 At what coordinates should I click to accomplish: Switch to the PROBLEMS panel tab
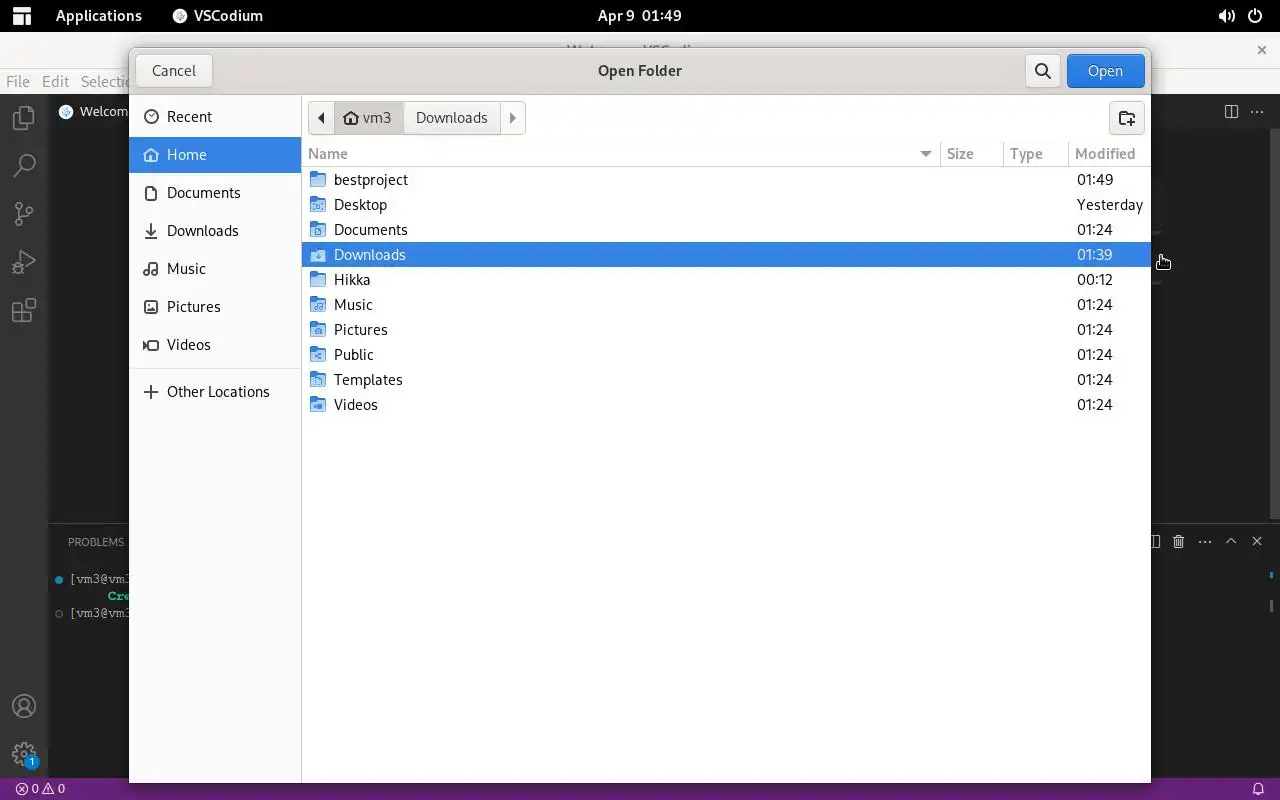(x=96, y=542)
